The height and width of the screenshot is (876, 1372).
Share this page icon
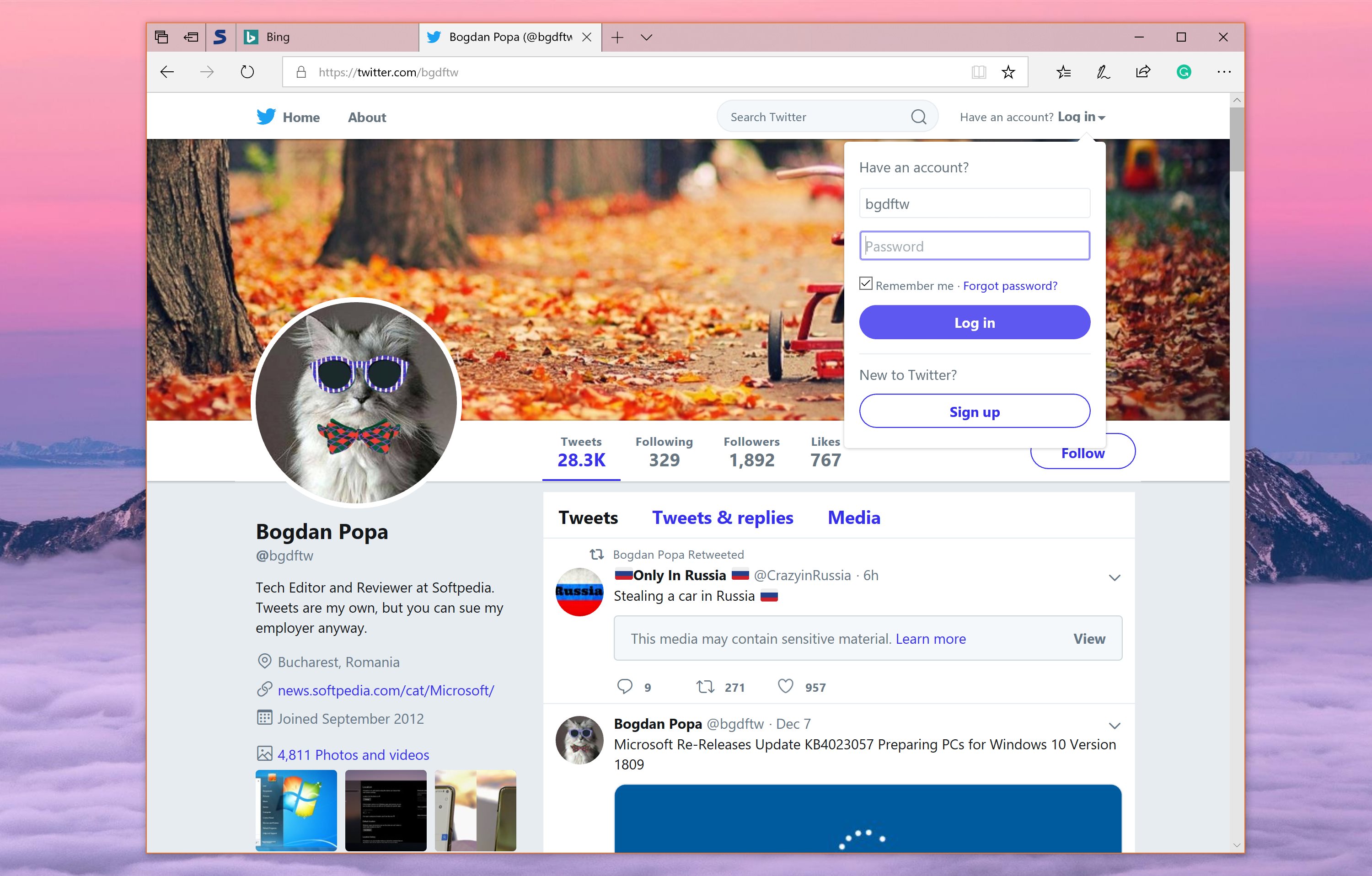click(1143, 72)
